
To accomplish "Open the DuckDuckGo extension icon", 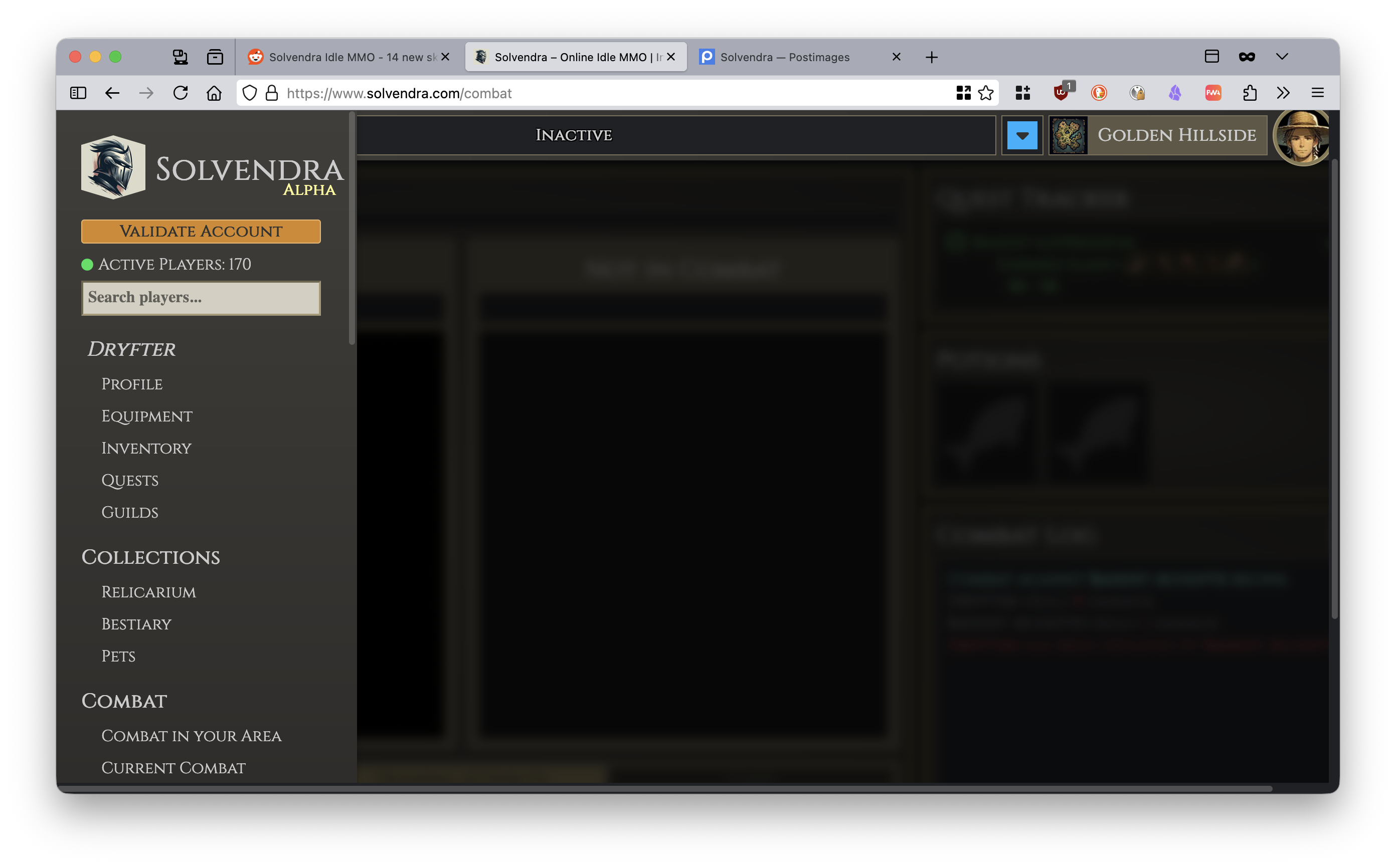I will (x=1099, y=93).
